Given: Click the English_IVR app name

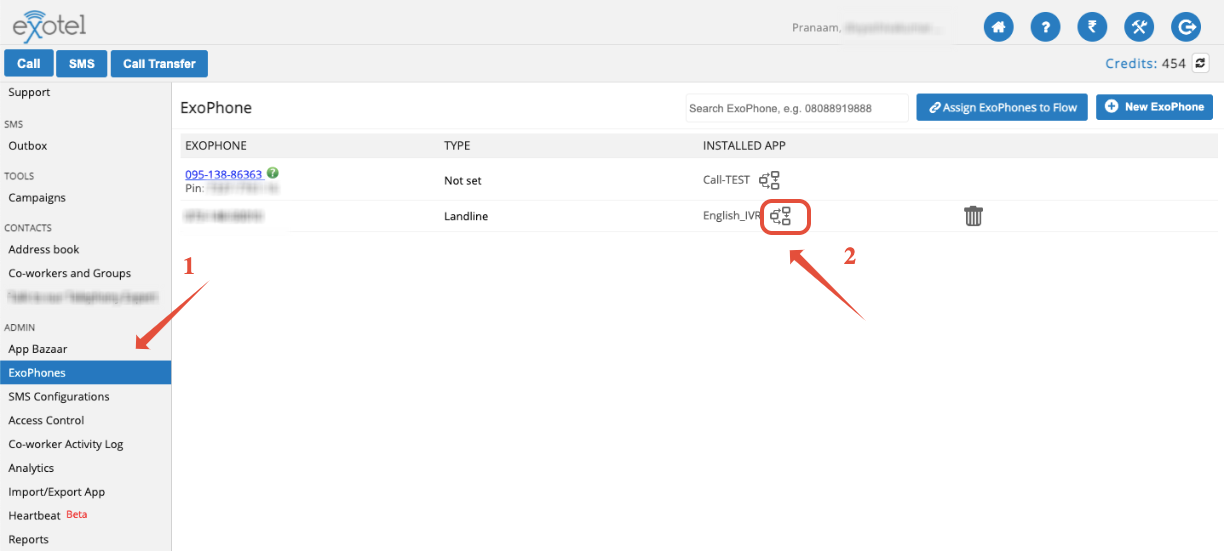Looking at the screenshot, I should pyautogui.click(x=733, y=216).
